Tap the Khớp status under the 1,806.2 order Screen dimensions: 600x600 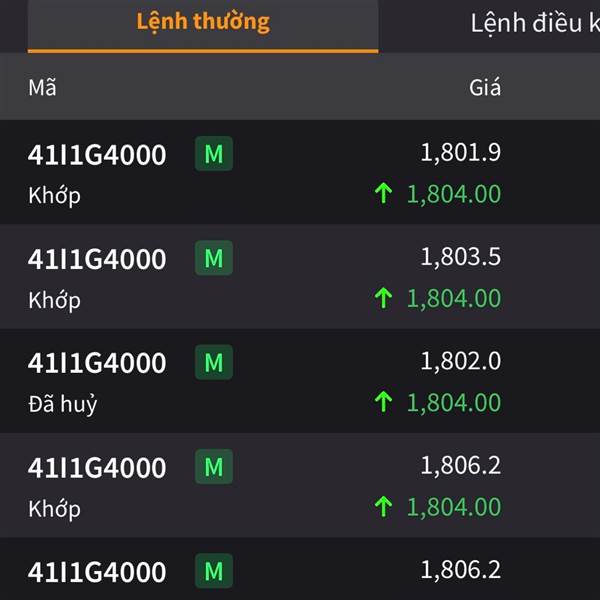click(54, 509)
